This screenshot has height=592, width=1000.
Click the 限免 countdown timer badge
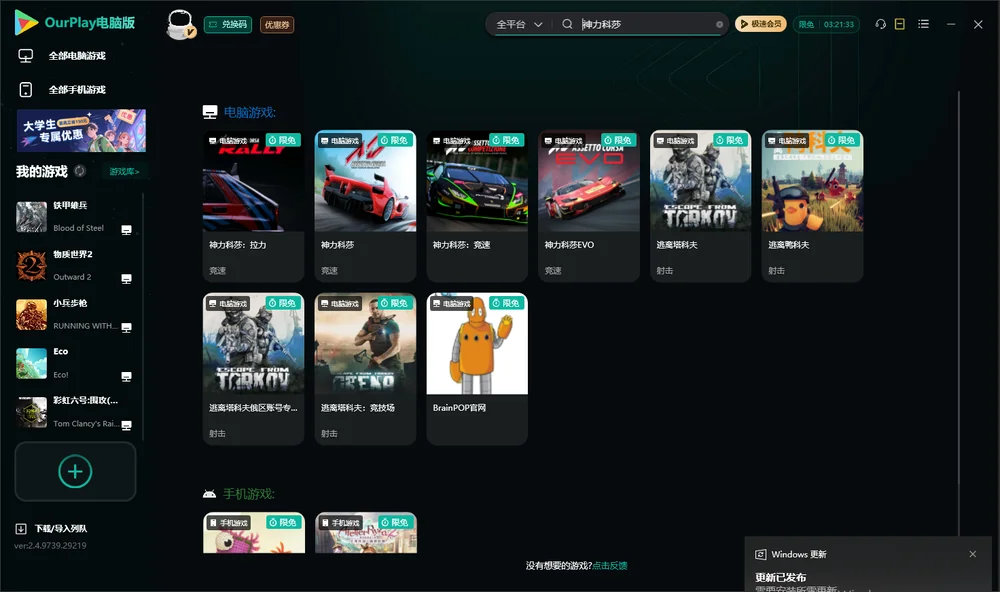click(826, 24)
